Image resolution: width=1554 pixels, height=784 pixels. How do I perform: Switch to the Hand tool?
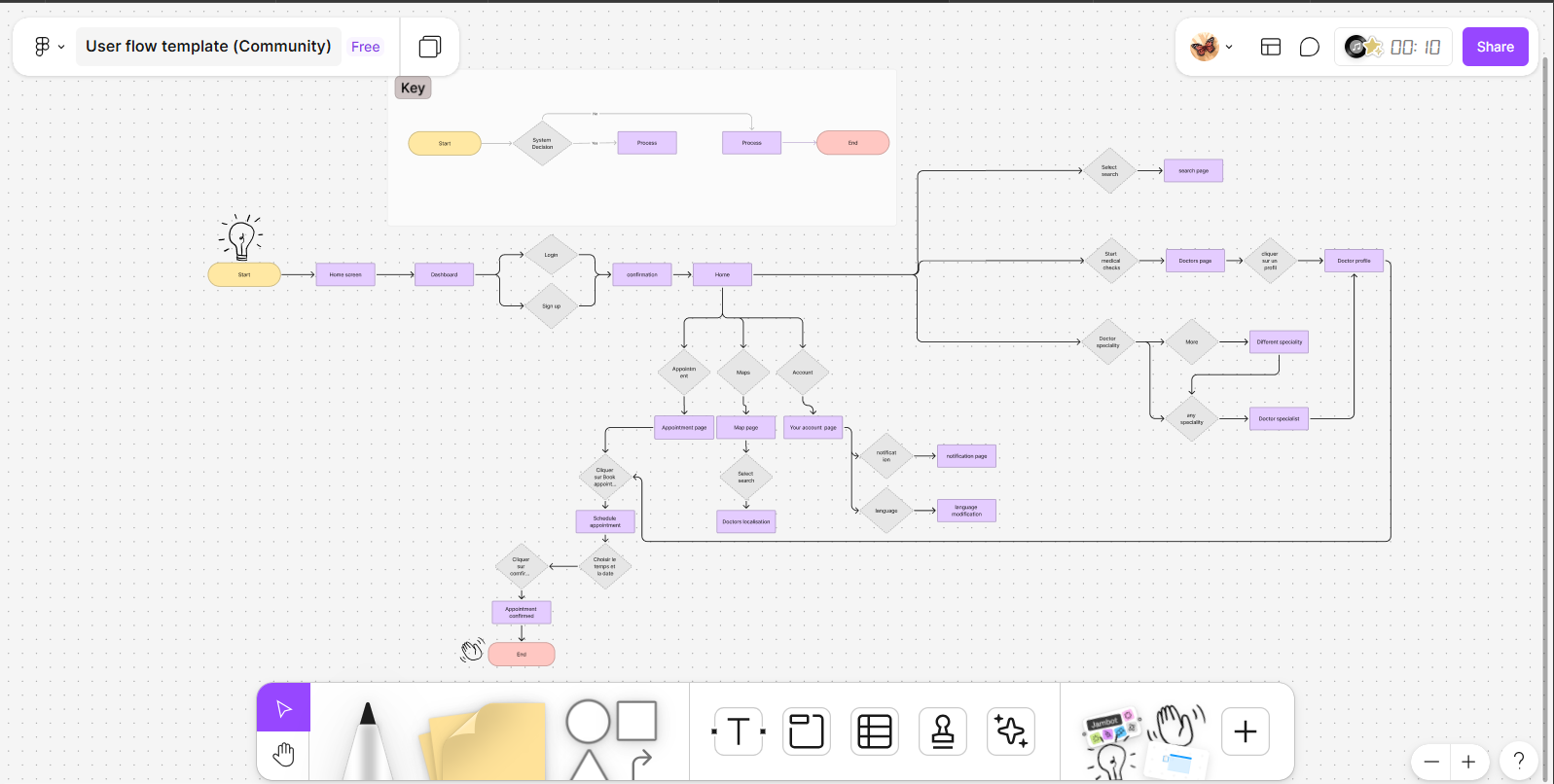pos(284,755)
